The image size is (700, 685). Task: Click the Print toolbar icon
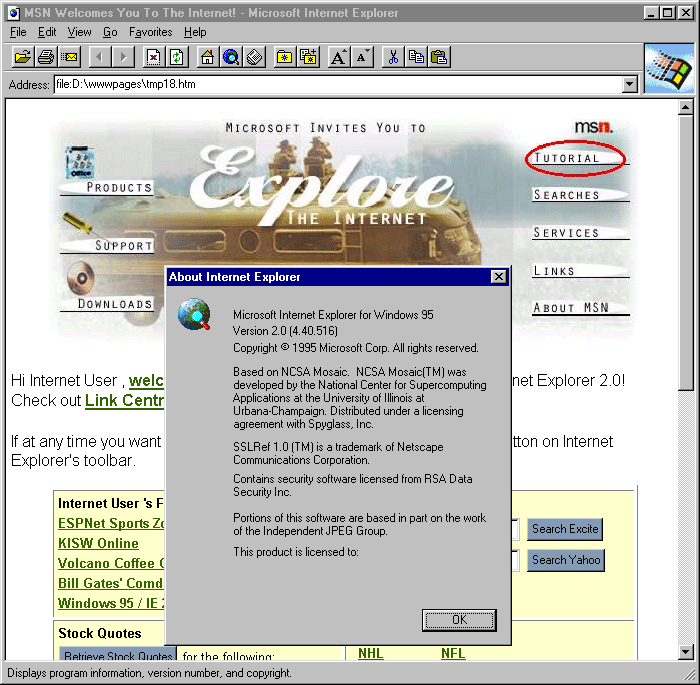pyautogui.click(x=46, y=57)
